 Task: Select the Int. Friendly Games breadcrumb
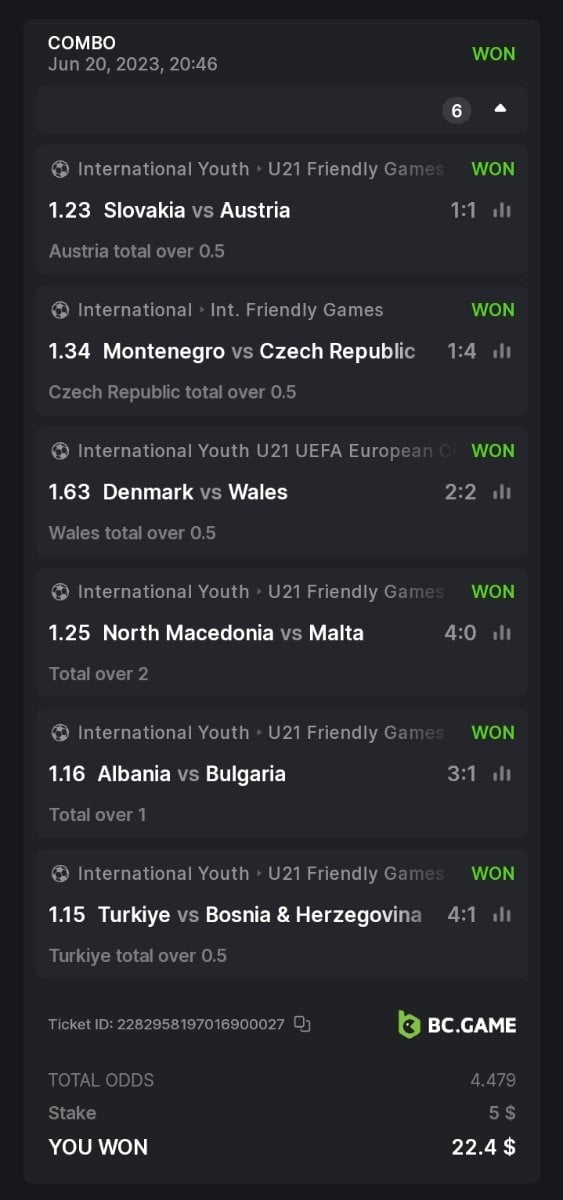(297, 310)
